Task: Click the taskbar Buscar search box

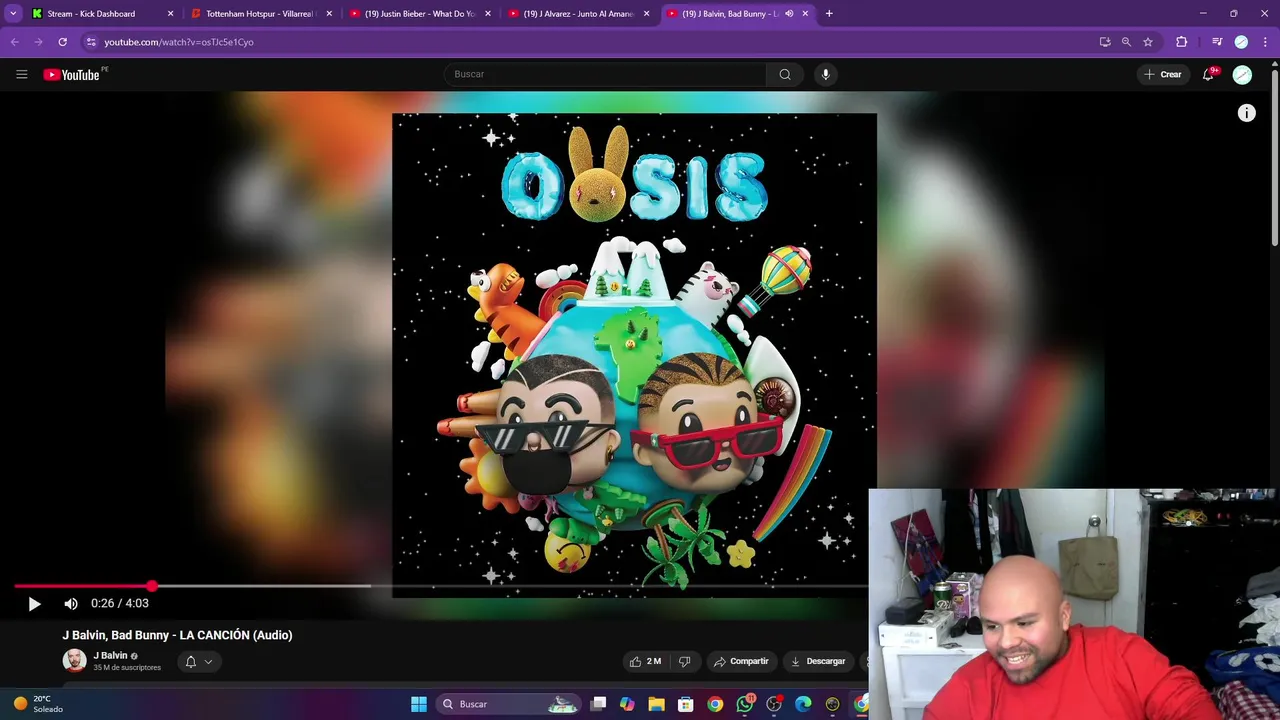Action: point(510,704)
